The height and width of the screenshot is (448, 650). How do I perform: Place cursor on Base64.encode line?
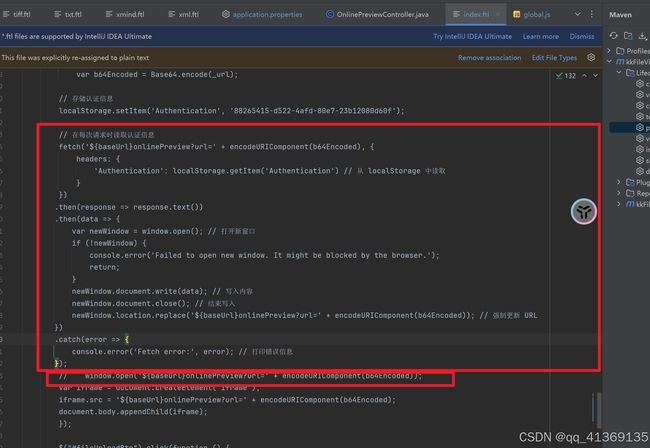157,75
